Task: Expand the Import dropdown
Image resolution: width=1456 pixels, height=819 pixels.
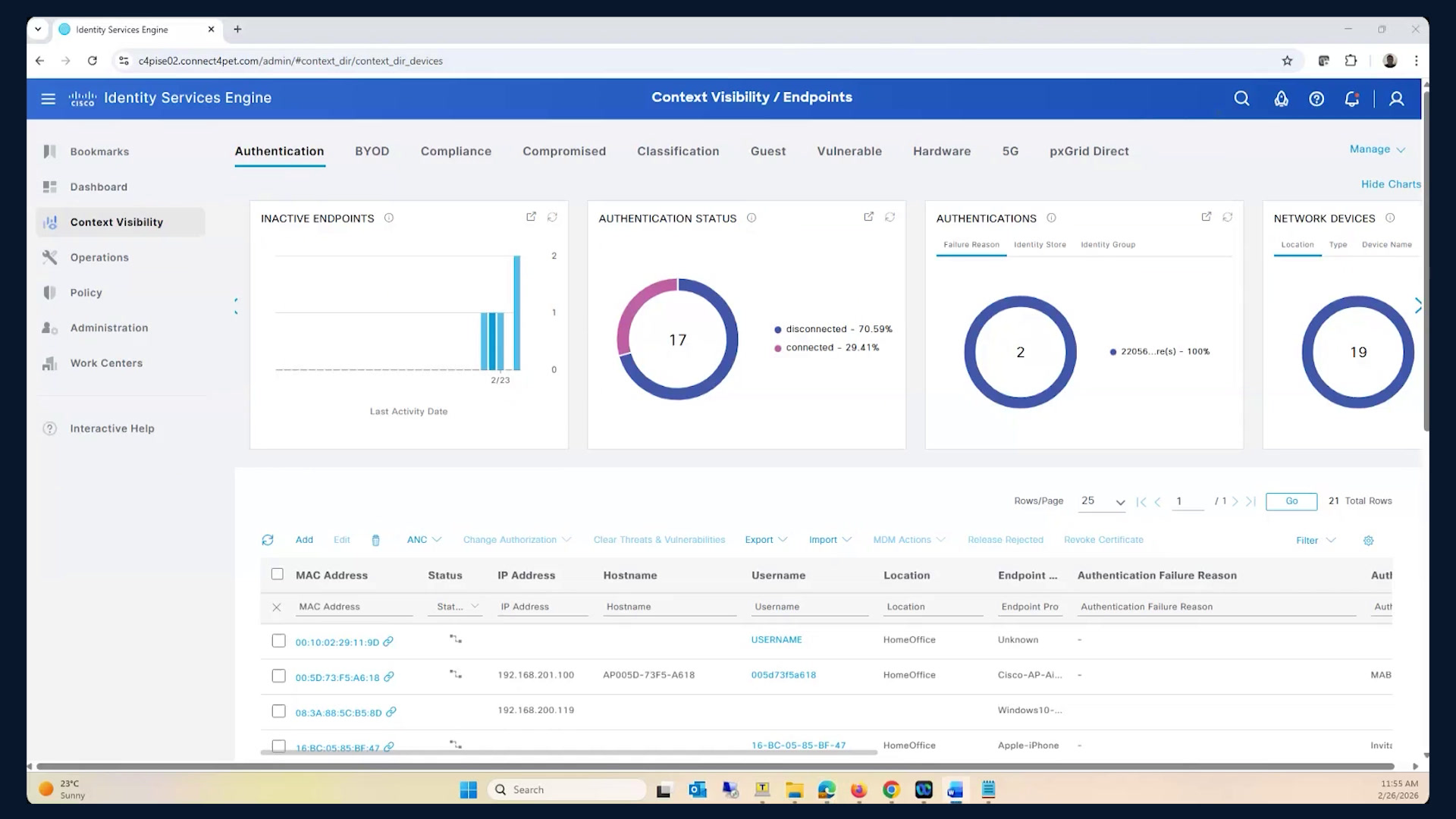Action: click(830, 540)
